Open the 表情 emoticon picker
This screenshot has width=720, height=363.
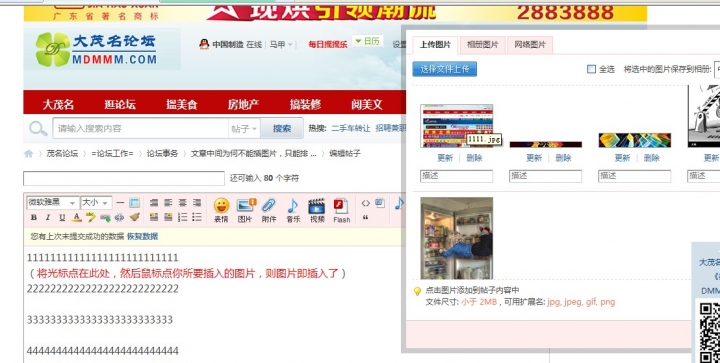point(221,210)
